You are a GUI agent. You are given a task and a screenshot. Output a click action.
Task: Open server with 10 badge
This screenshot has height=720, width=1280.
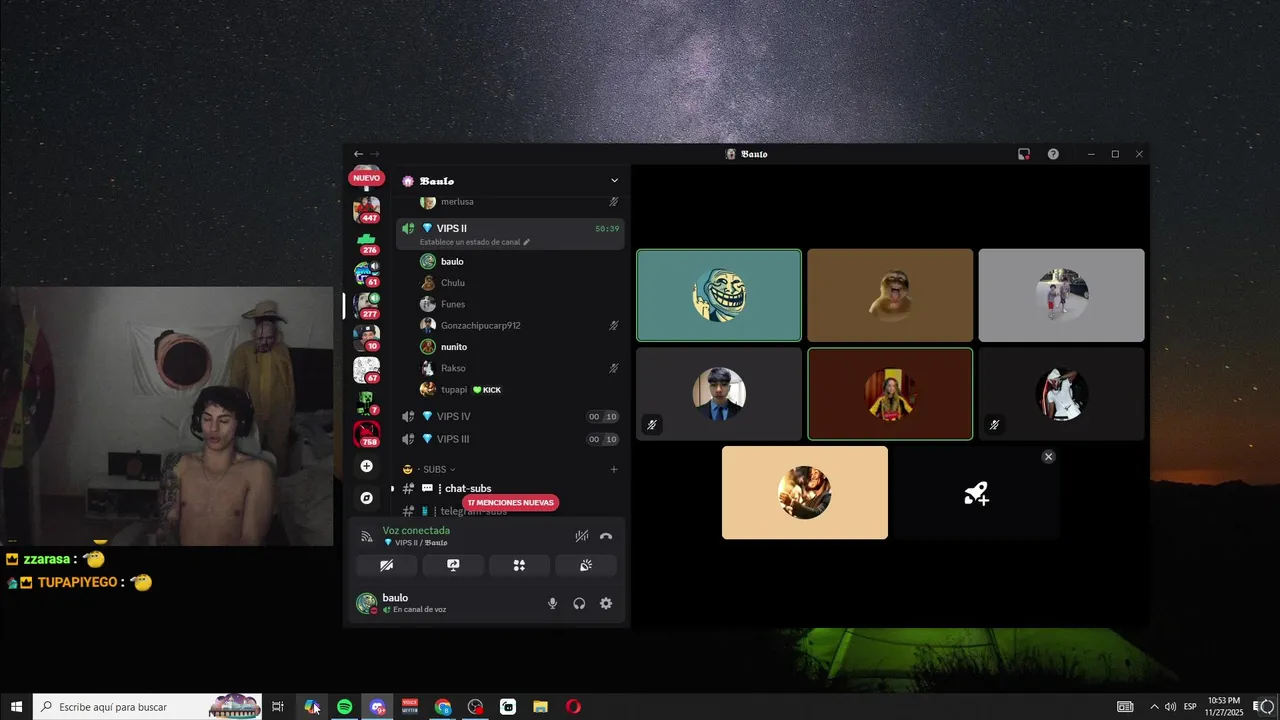coord(366,337)
